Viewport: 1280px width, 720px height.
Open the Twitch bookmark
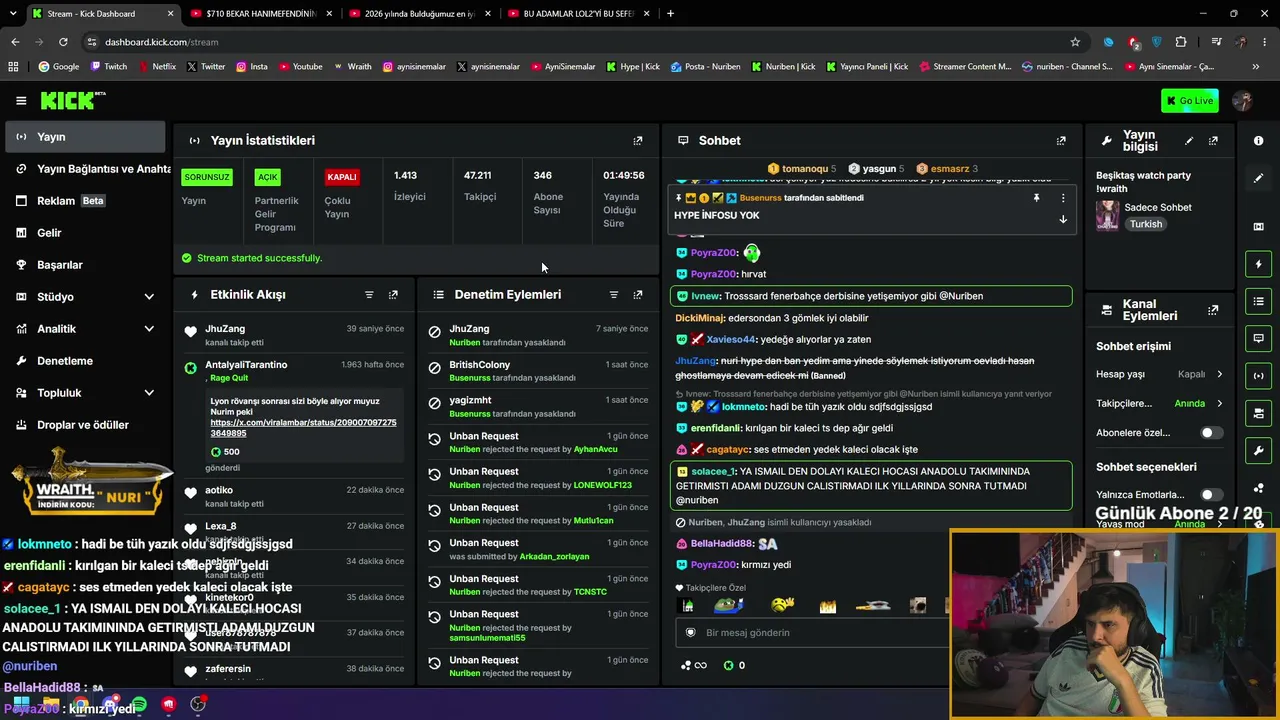pos(109,67)
